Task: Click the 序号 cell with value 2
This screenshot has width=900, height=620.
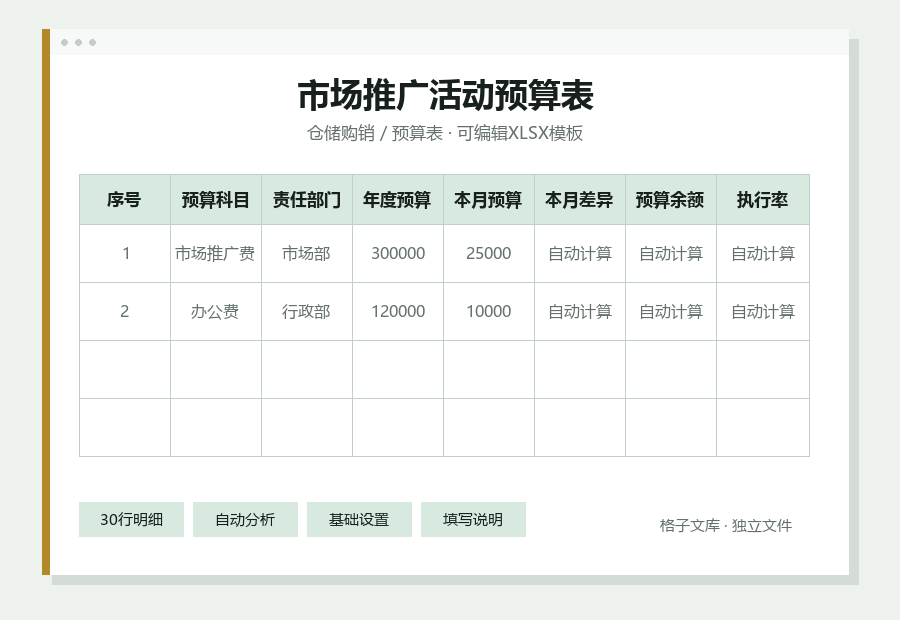Action: [125, 312]
